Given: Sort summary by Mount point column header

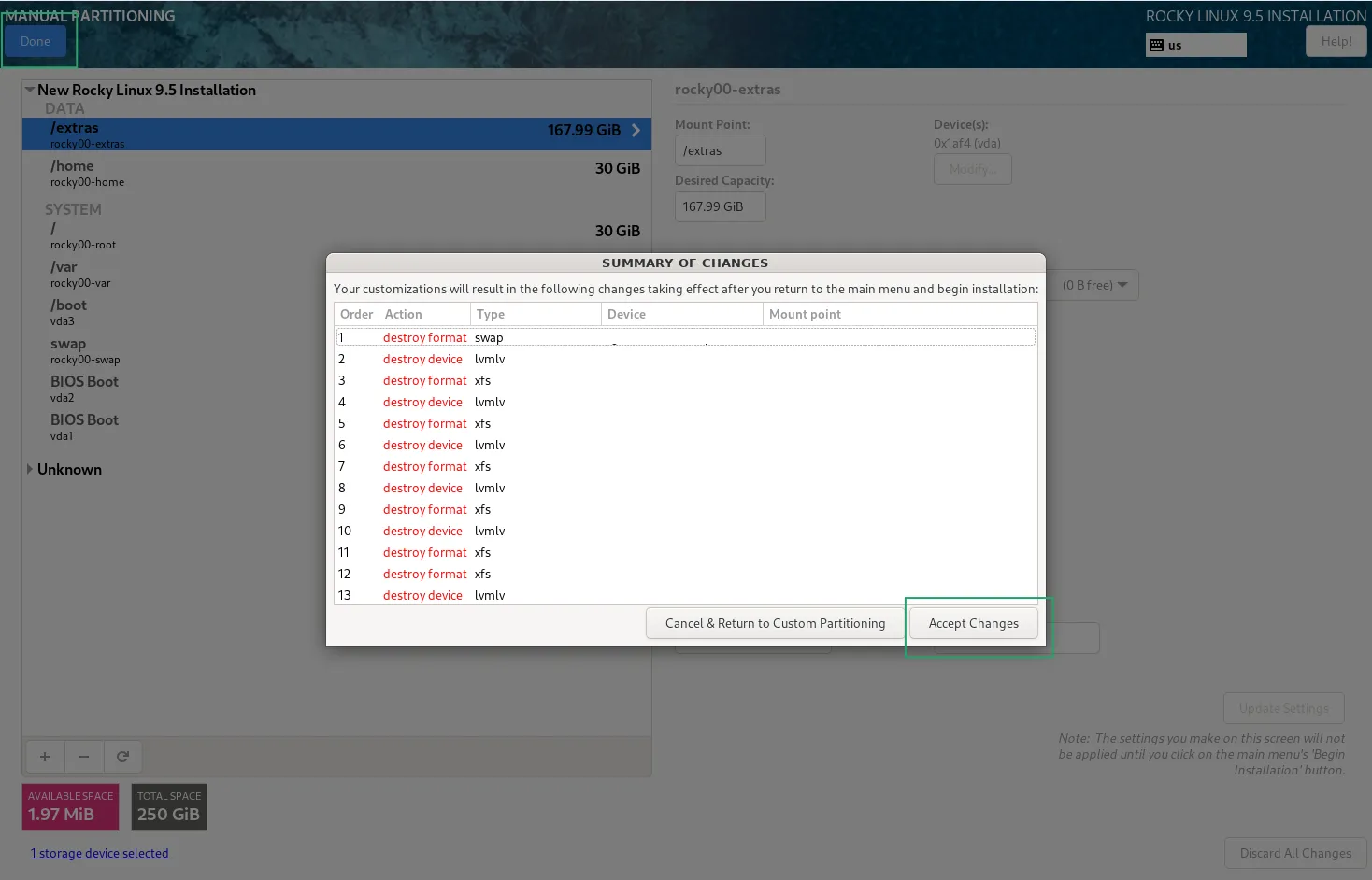Looking at the screenshot, I should [x=900, y=314].
